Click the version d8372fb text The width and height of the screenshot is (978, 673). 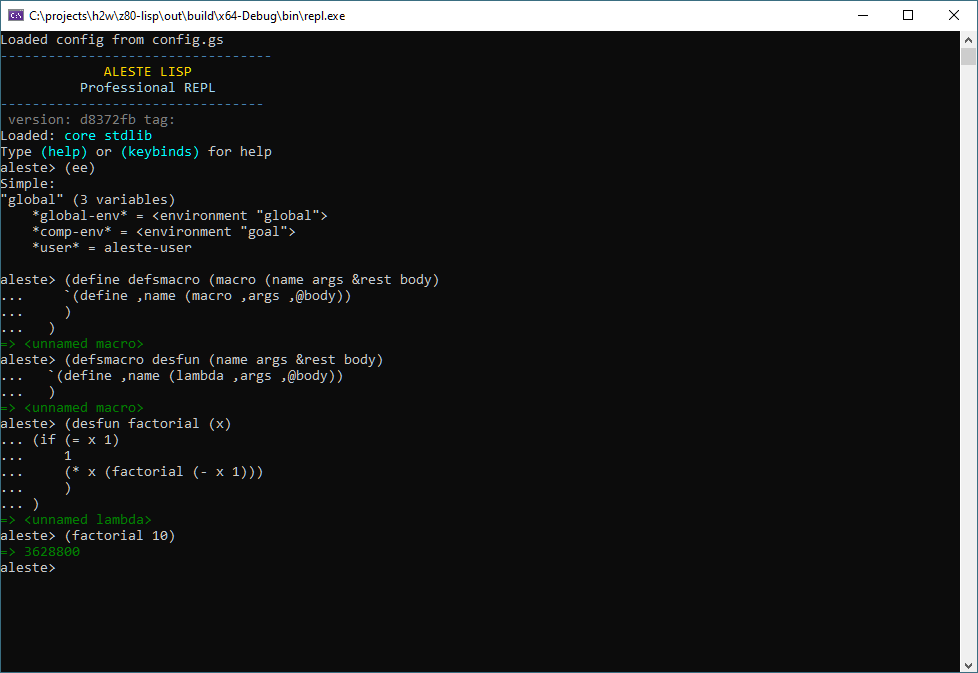(92, 120)
